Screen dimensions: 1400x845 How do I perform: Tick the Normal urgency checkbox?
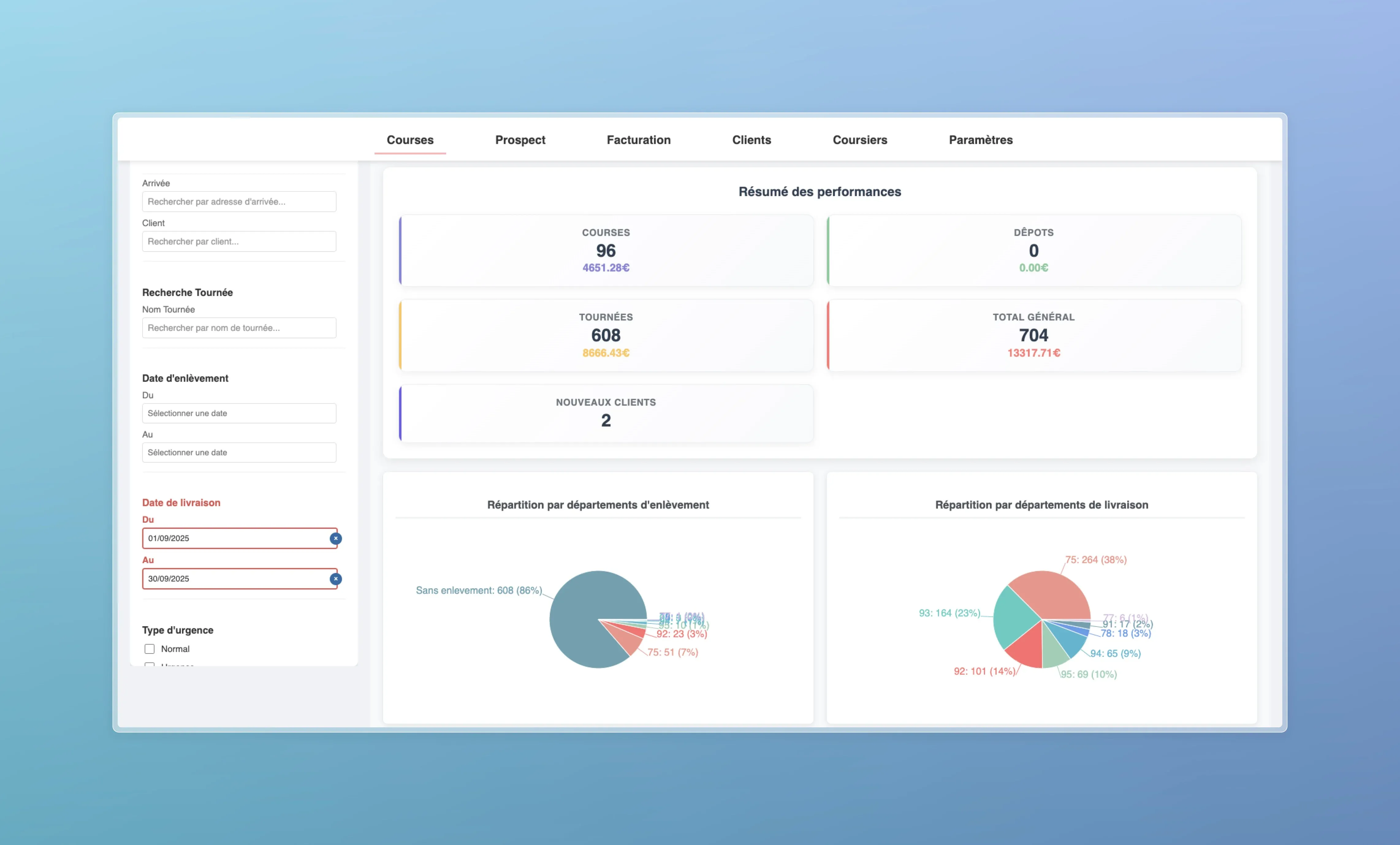click(150, 649)
